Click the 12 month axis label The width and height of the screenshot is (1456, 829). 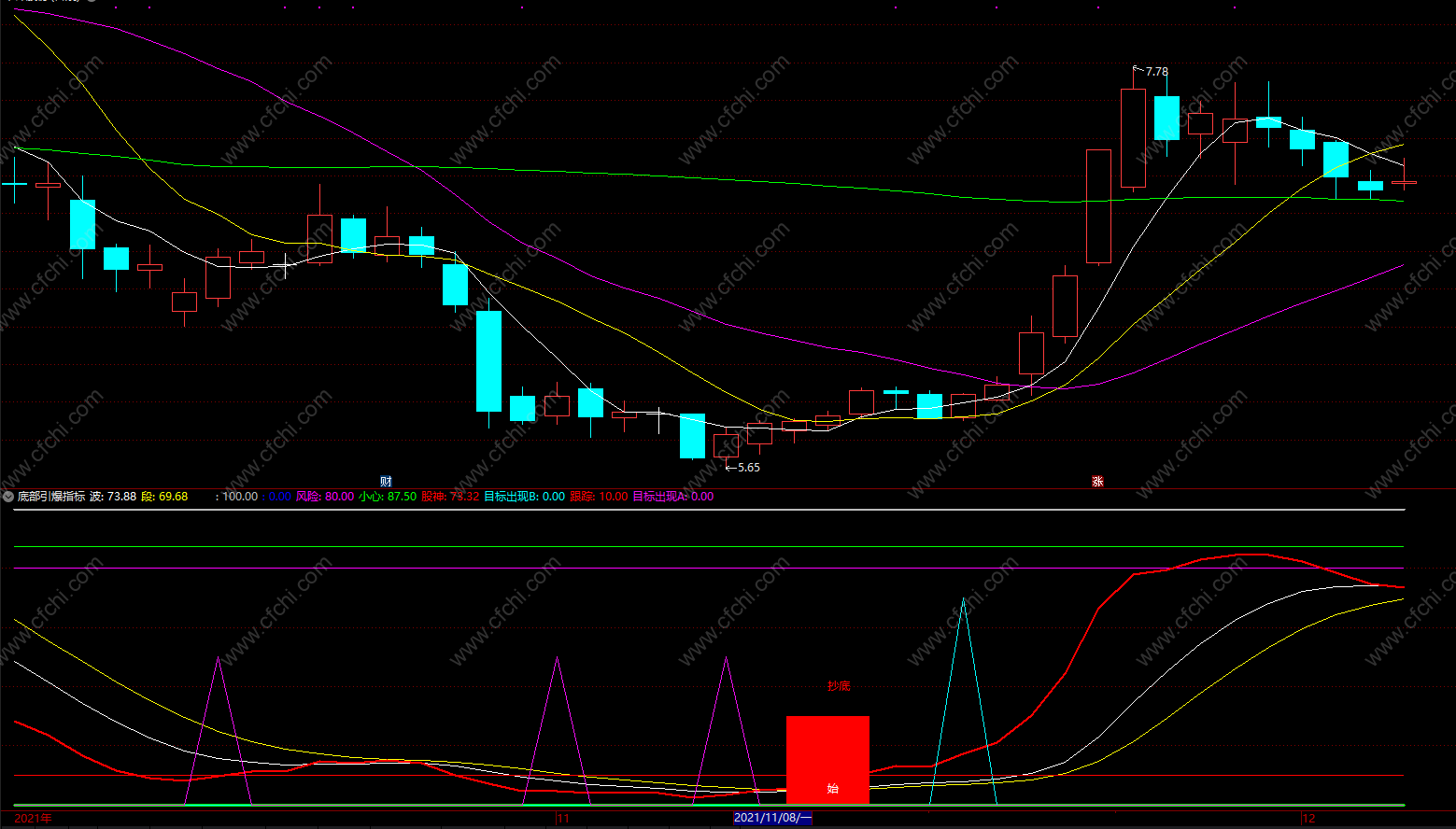1308,819
